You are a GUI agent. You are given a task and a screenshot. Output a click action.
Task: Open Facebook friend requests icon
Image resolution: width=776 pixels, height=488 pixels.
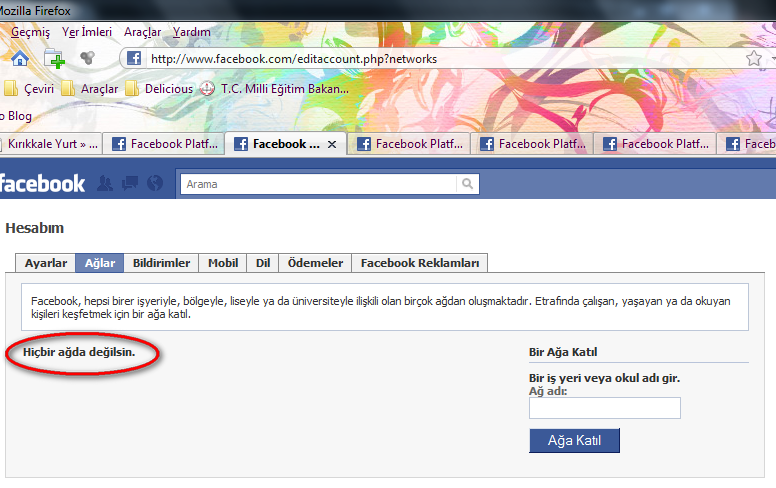pyautogui.click(x=104, y=184)
